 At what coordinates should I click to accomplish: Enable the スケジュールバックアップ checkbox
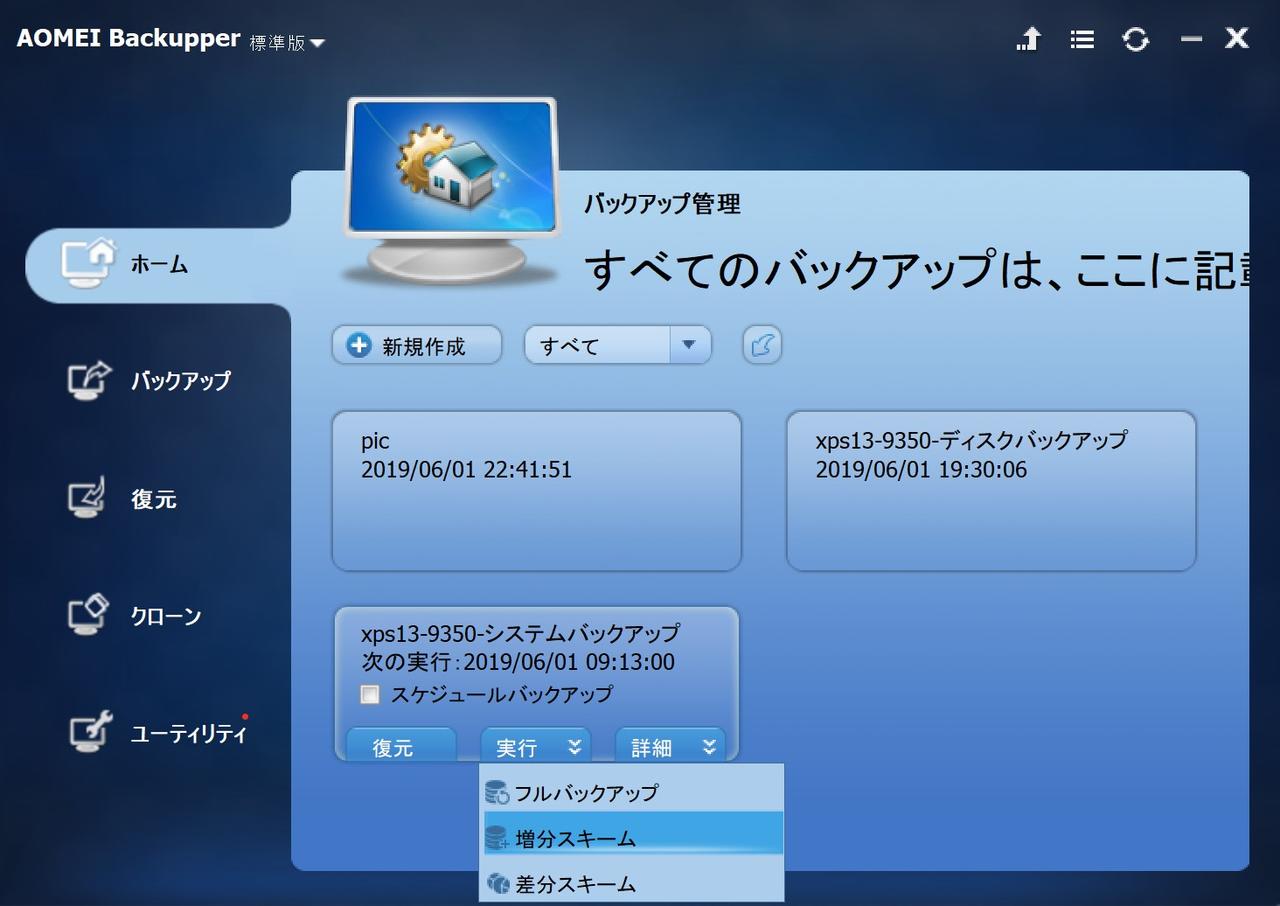click(x=370, y=694)
